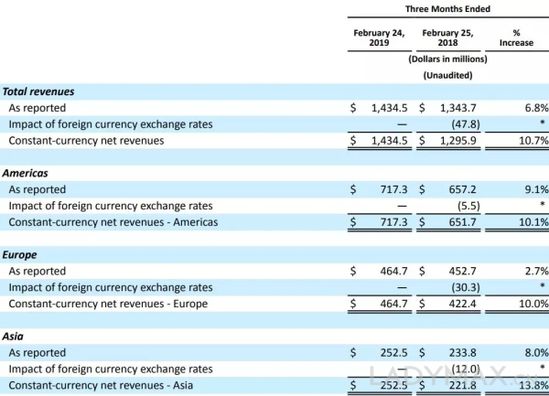Select Americas as-reported value 657.2
The width and height of the screenshot is (549, 396).
(462, 189)
